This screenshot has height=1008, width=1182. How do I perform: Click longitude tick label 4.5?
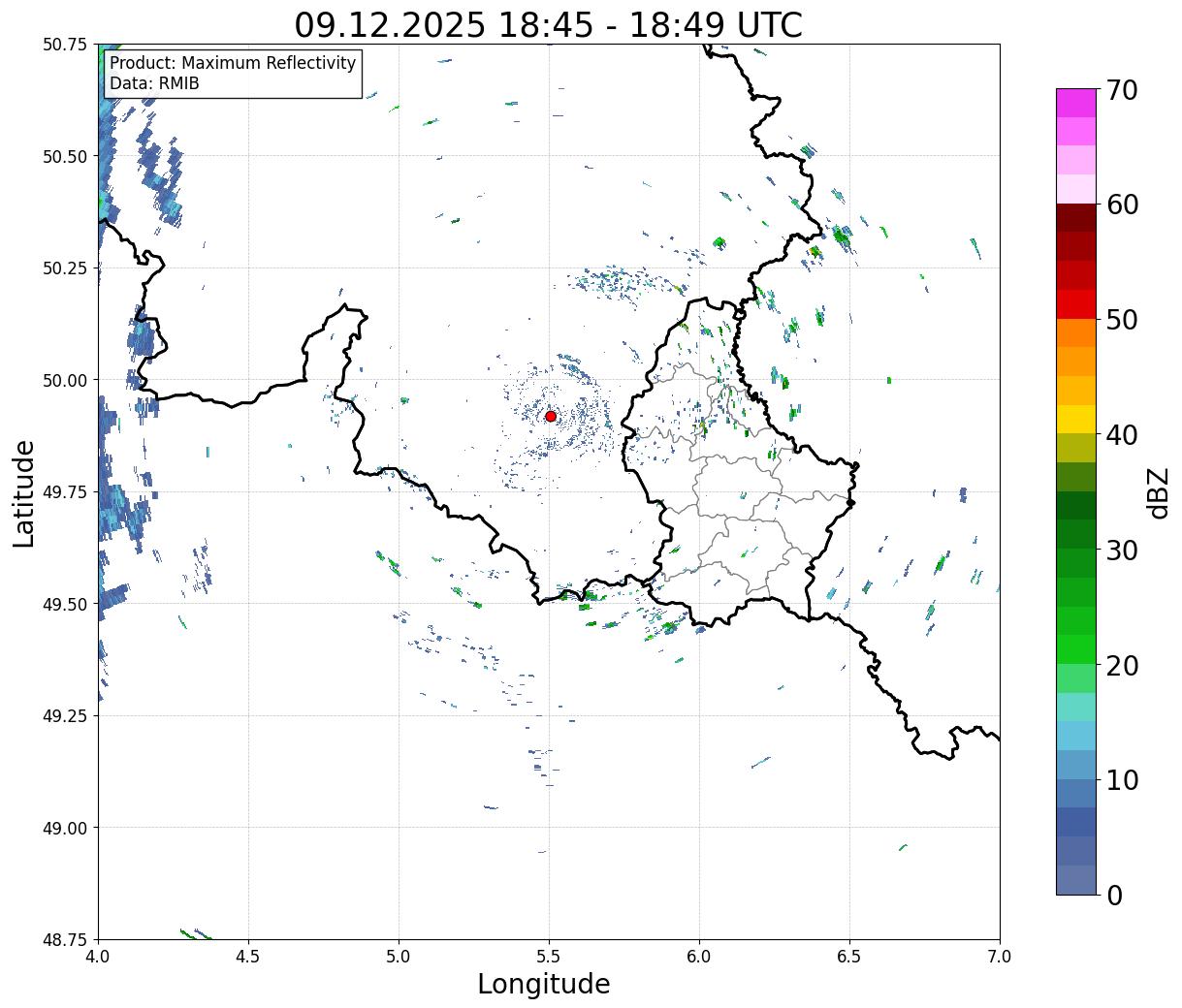point(248,956)
